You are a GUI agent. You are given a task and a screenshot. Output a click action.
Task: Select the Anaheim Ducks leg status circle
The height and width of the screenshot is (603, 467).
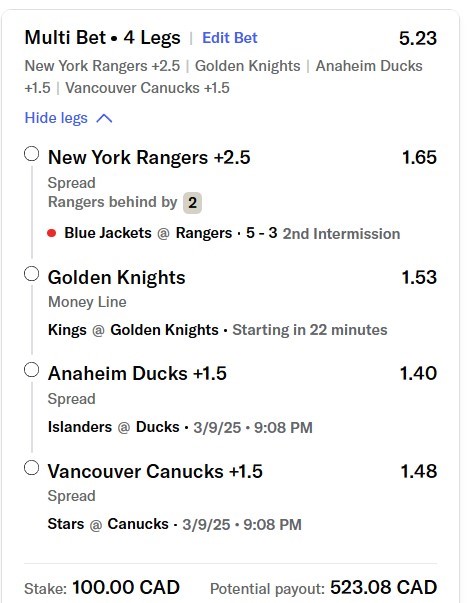tap(32, 370)
